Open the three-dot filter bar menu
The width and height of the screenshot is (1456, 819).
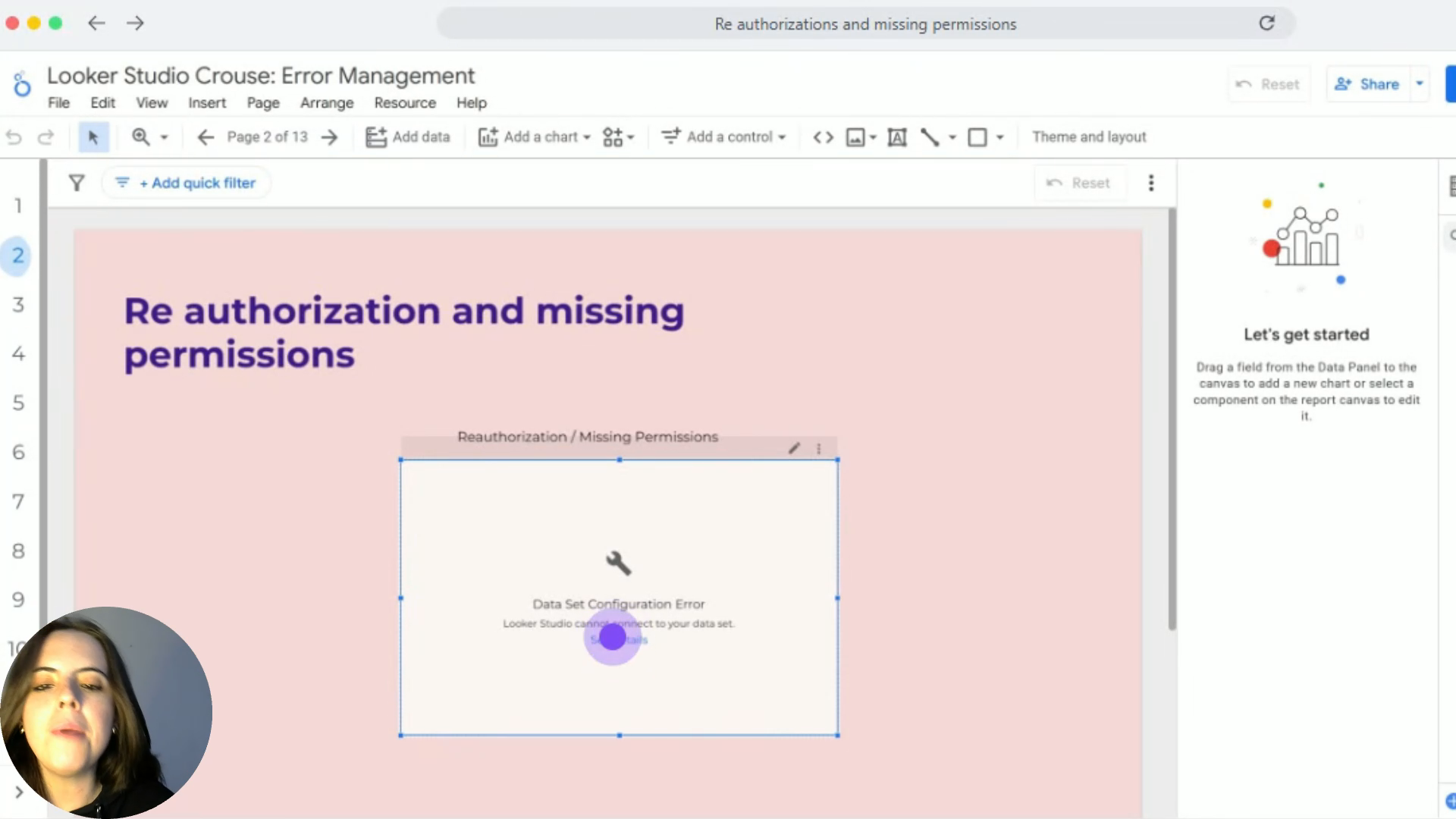[1151, 183]
